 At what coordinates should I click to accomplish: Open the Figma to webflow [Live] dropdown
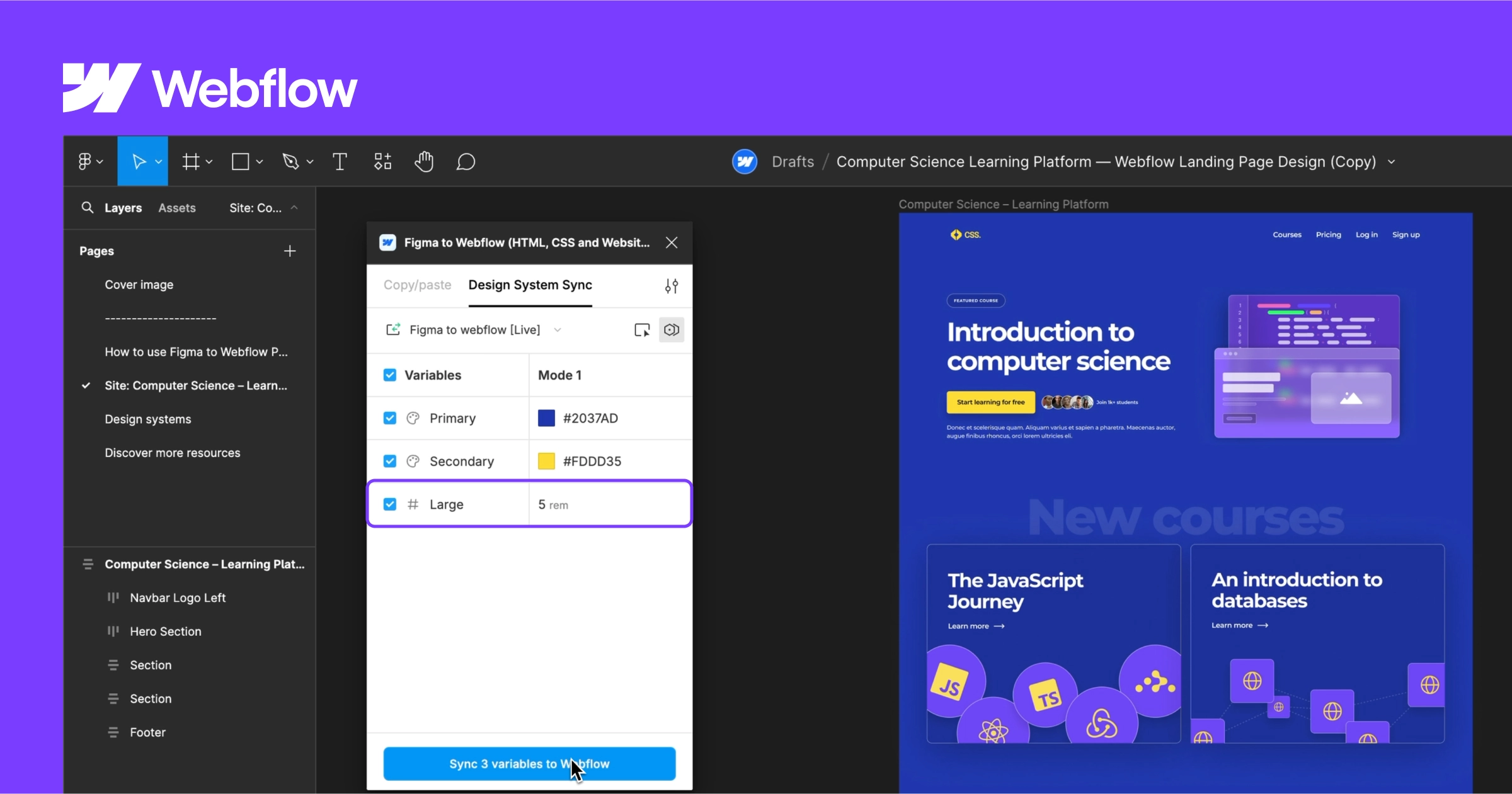[558, 329]
